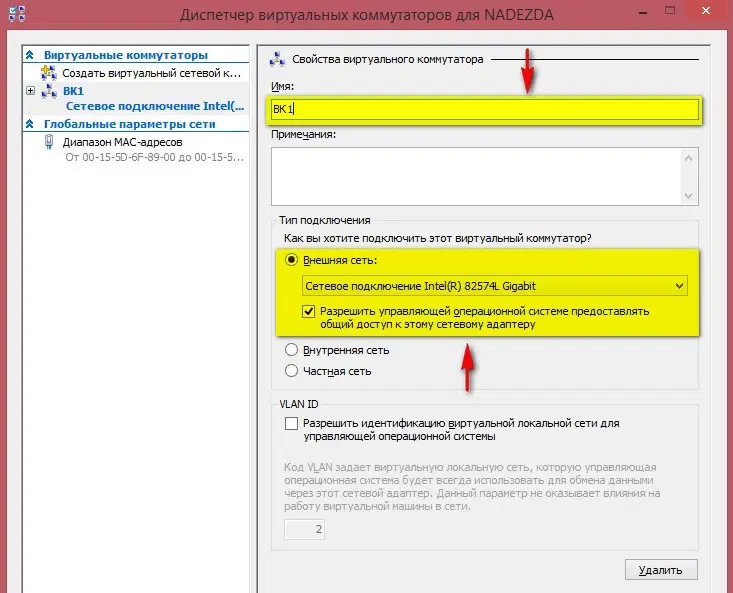Select the ВК1 switch in the tree
Viewport: 733px width, 593px height.
point(73,91)
